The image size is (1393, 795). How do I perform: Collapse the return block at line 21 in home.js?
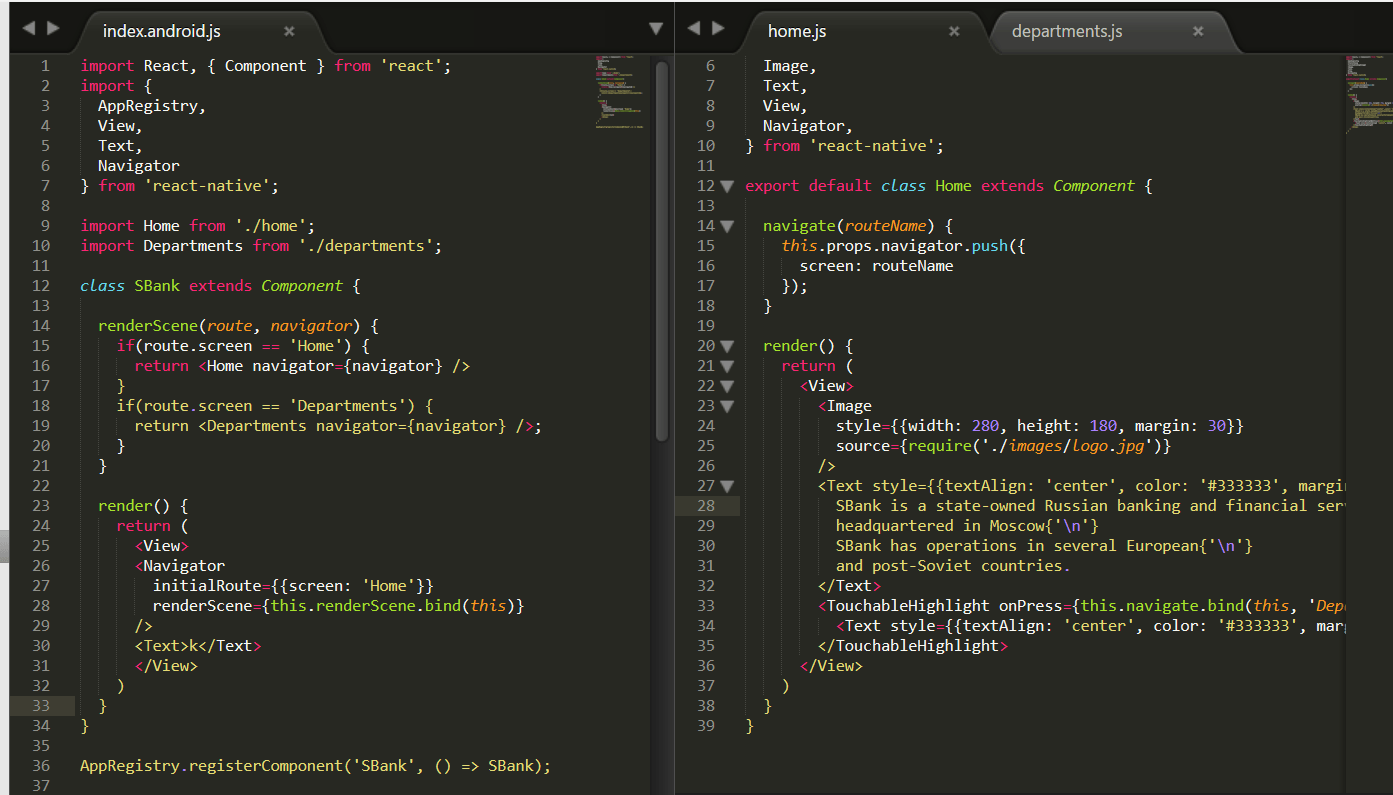pos(727,366)
